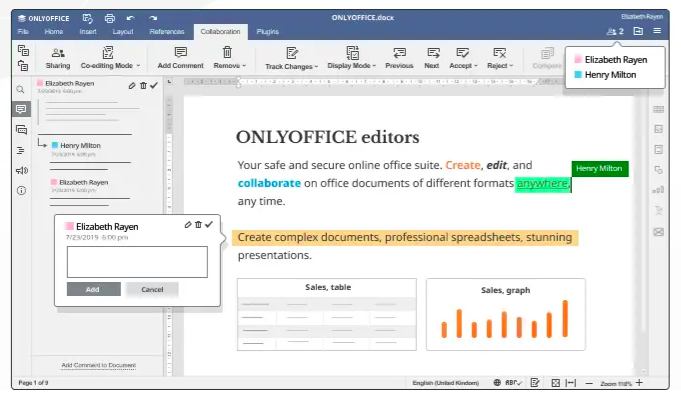Screen dimensions: 681x401
Task: Switch to the Insert tab
Action: (x=88, y=32)
